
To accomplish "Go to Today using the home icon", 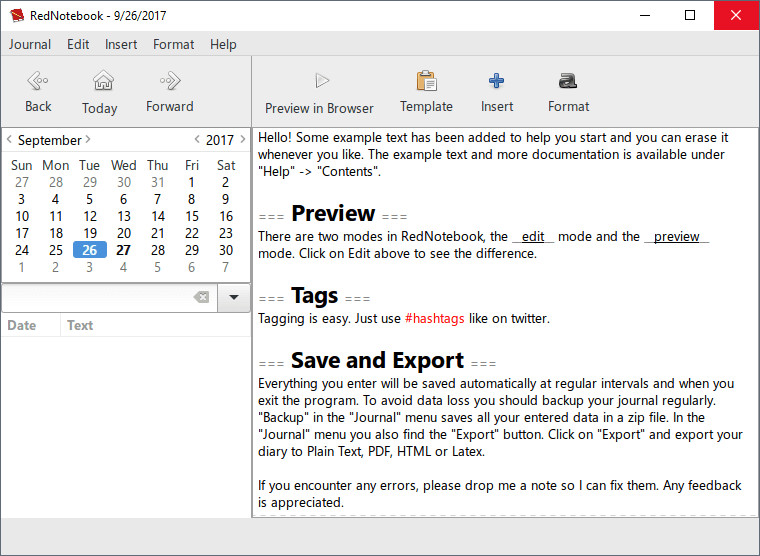I will (x=100, y=82).
